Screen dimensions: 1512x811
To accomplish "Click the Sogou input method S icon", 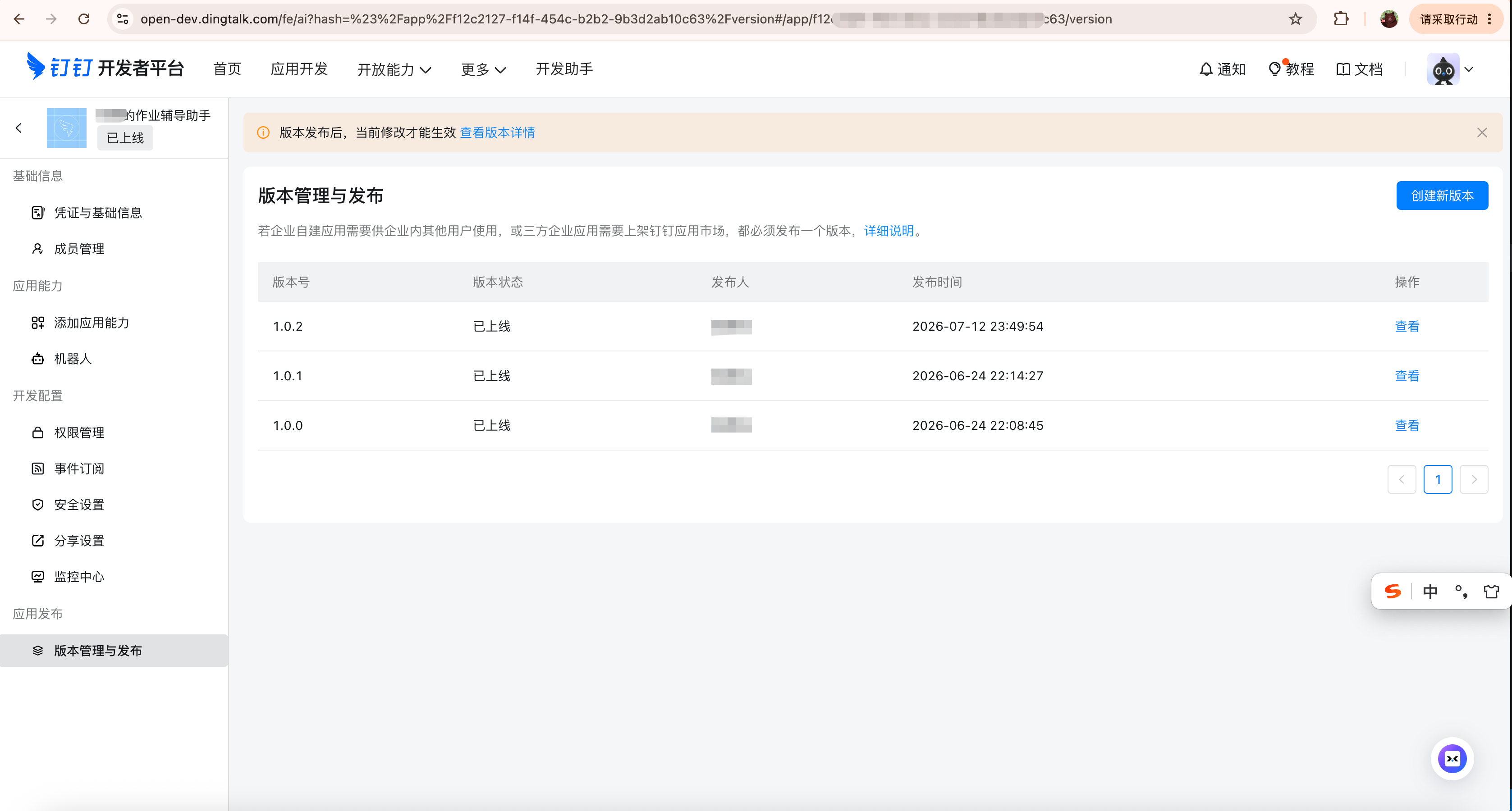I will coord(1392,591).
